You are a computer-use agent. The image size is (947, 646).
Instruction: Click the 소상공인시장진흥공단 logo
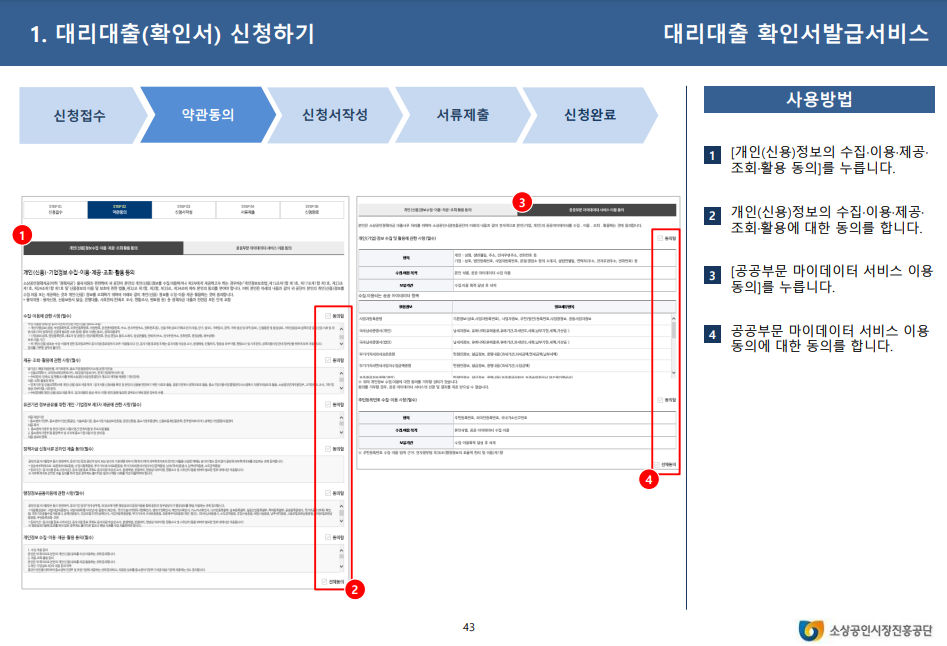point(865,630)
